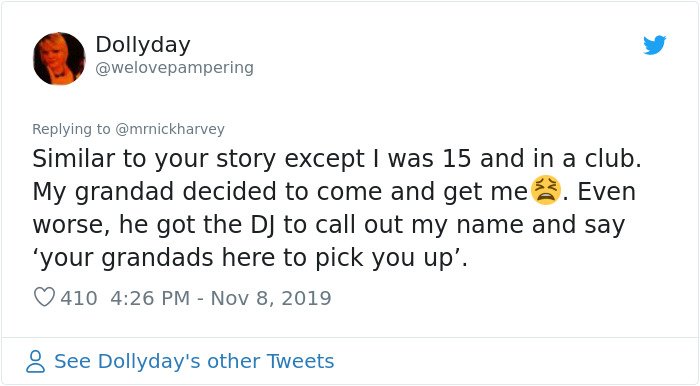Visit the @welovepampering handle
Image resolution: width=700 pixels, height=386 pixels.
coord(175,68)
